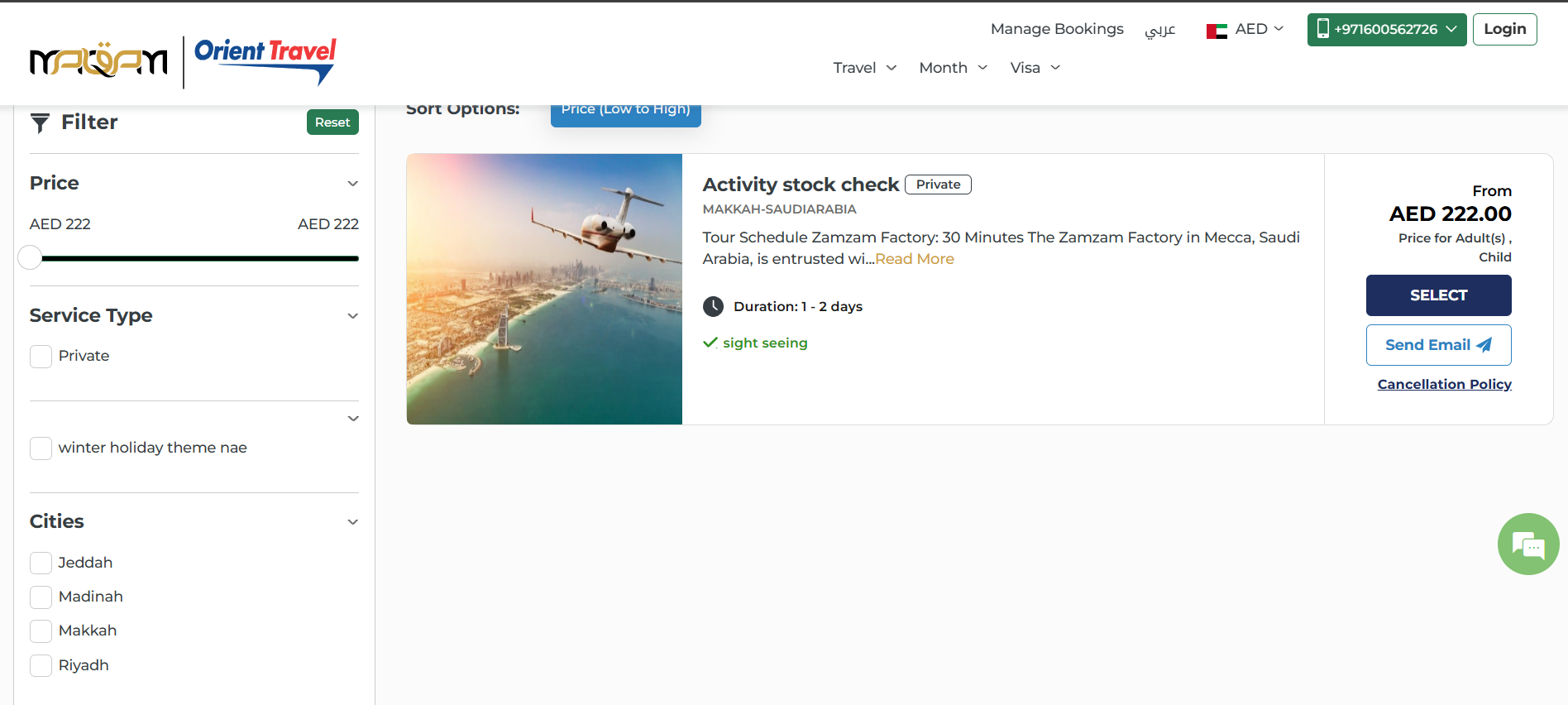Open the AED currency dropdown
Screen dimensions: 1568x705
[1259, 29]
